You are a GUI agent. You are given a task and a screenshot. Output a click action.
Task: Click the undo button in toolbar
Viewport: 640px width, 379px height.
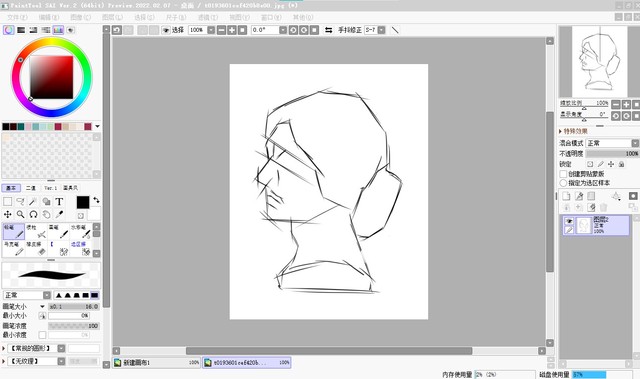pyautogui.click(x=117, y=30)
